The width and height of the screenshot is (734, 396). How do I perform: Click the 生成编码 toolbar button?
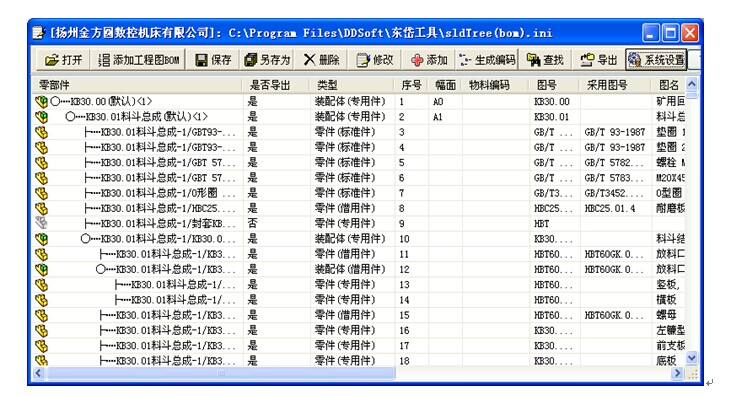pos(487,60)
